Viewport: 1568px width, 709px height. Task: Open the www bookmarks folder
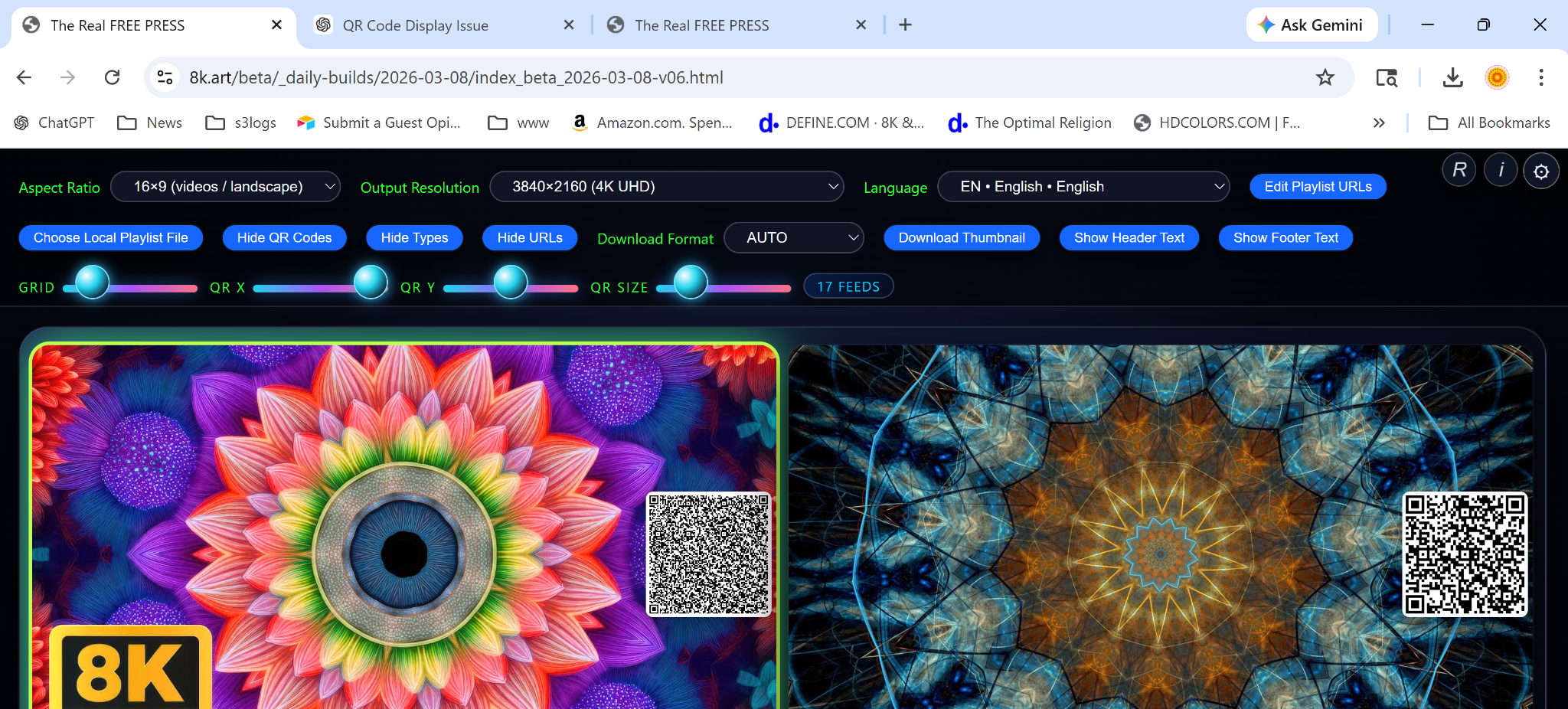point(518,123)
